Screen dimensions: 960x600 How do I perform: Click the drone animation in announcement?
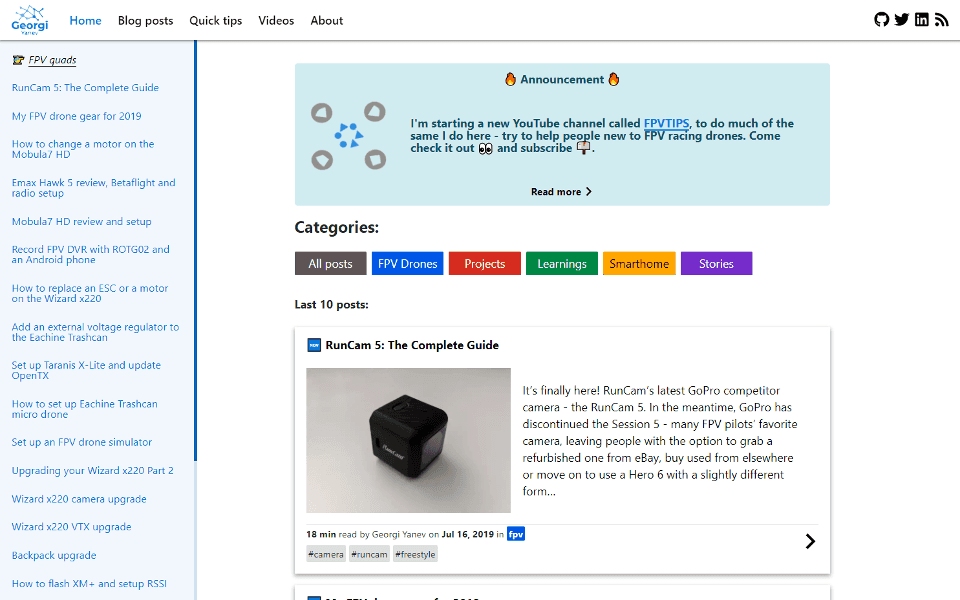click(x=348, y=135)
